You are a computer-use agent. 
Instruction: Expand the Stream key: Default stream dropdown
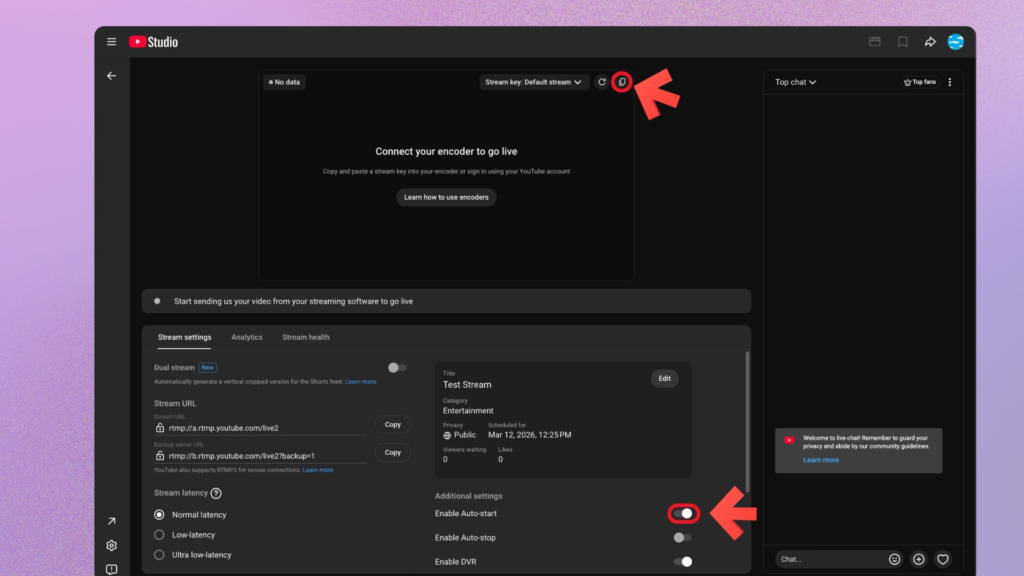pyautogui.click(x=533, y=82)
